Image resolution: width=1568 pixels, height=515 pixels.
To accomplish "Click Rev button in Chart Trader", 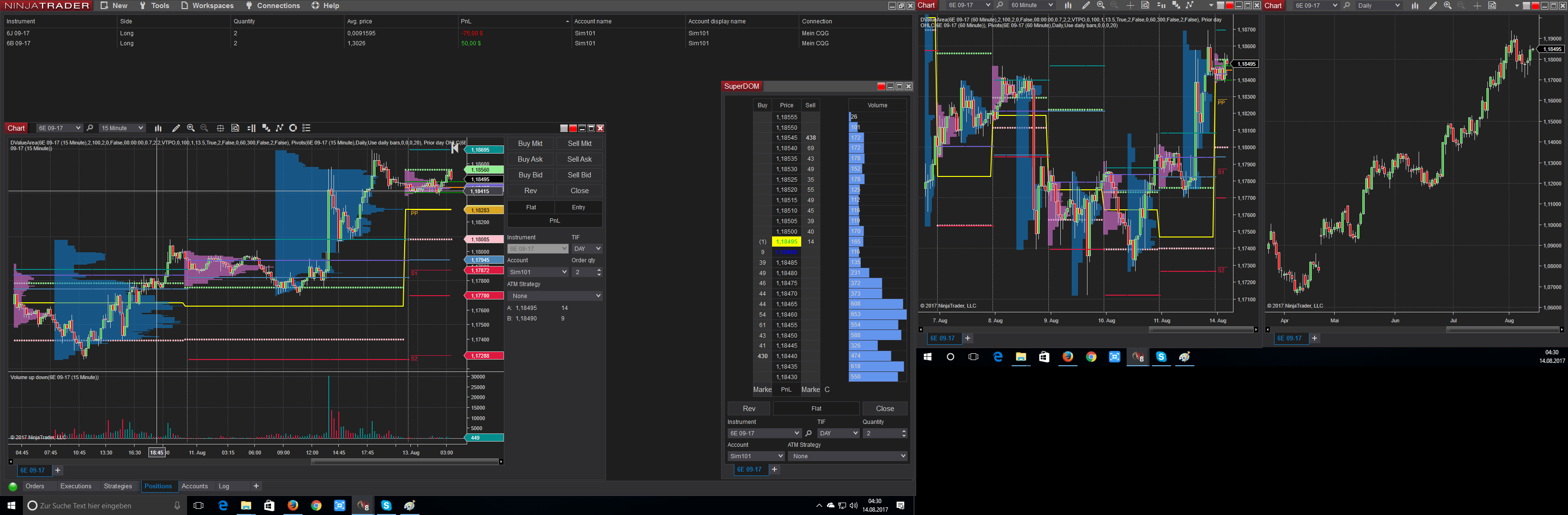I will [x=530, y=191].
